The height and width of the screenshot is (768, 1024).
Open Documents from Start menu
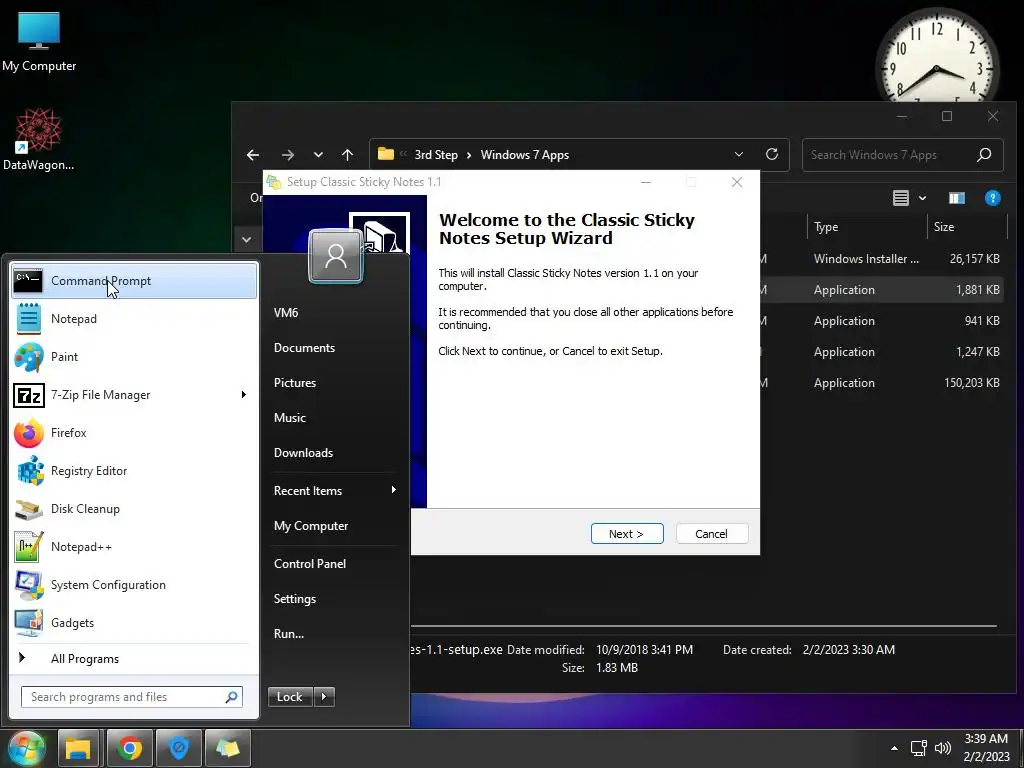304,348
